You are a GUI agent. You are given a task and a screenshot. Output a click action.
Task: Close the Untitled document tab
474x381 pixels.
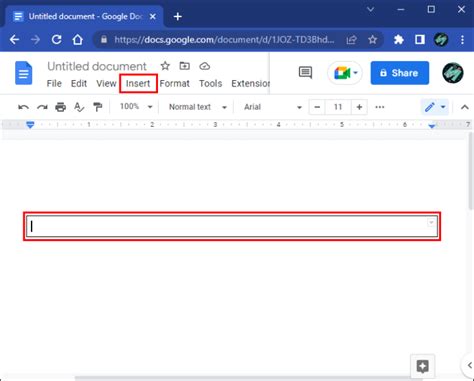[x=153, y=16]
